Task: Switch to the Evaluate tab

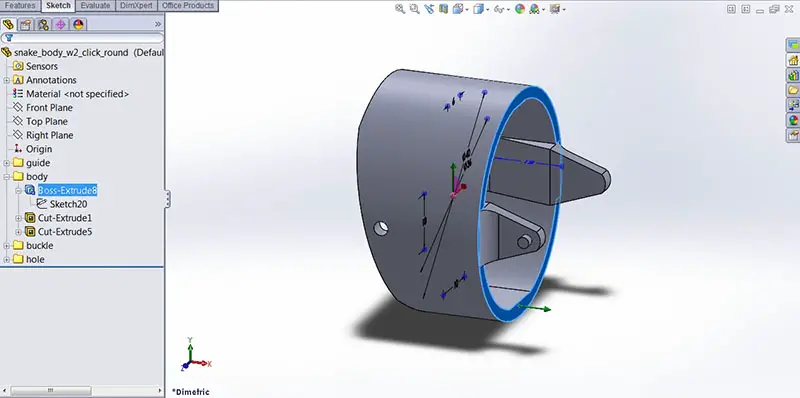Action: [x=95, y=6]
